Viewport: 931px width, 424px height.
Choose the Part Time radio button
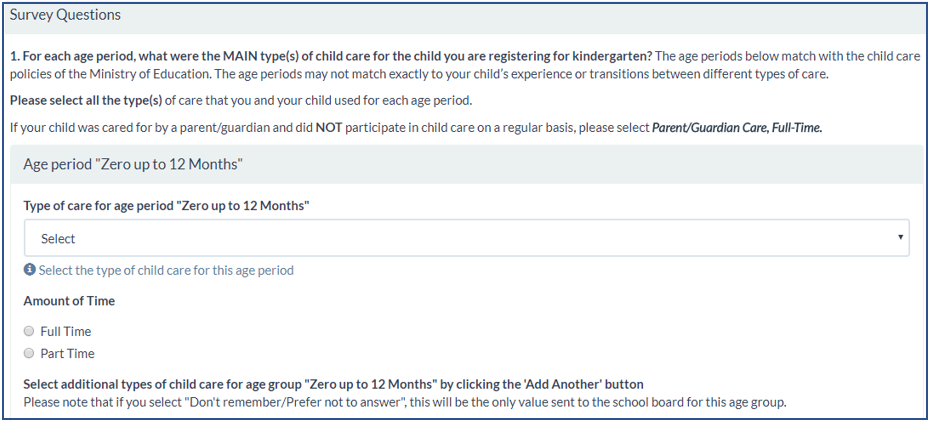30,353
